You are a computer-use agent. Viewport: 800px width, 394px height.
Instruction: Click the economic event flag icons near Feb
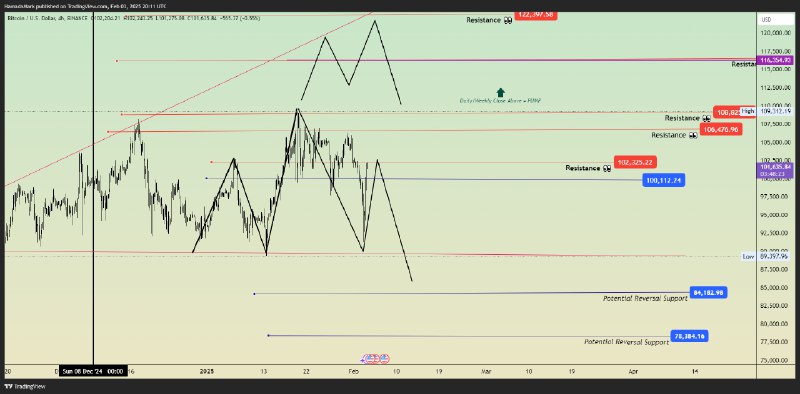pos(376,358)
